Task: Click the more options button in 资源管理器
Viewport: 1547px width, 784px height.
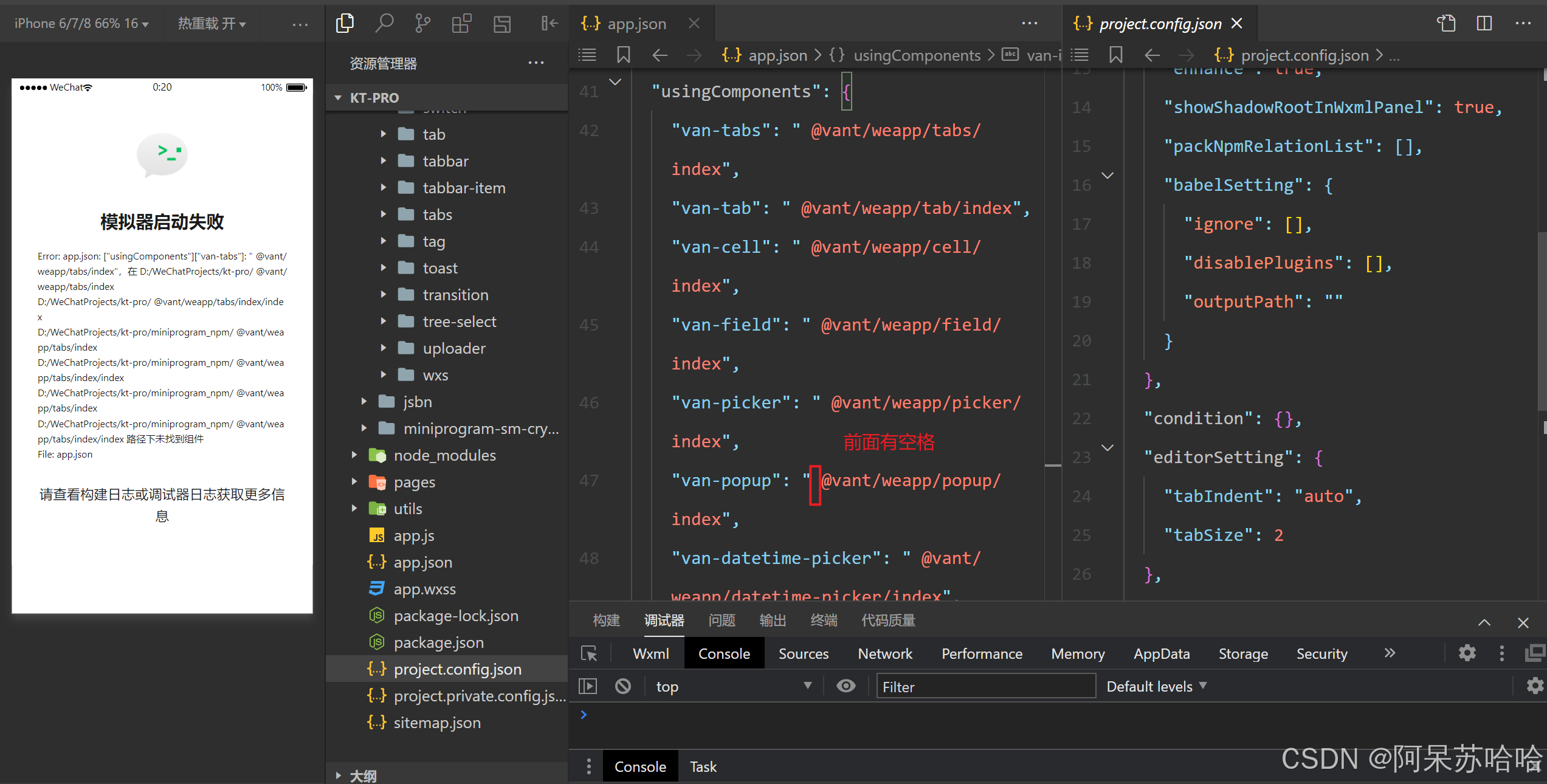Action: [x=536, y=62]
